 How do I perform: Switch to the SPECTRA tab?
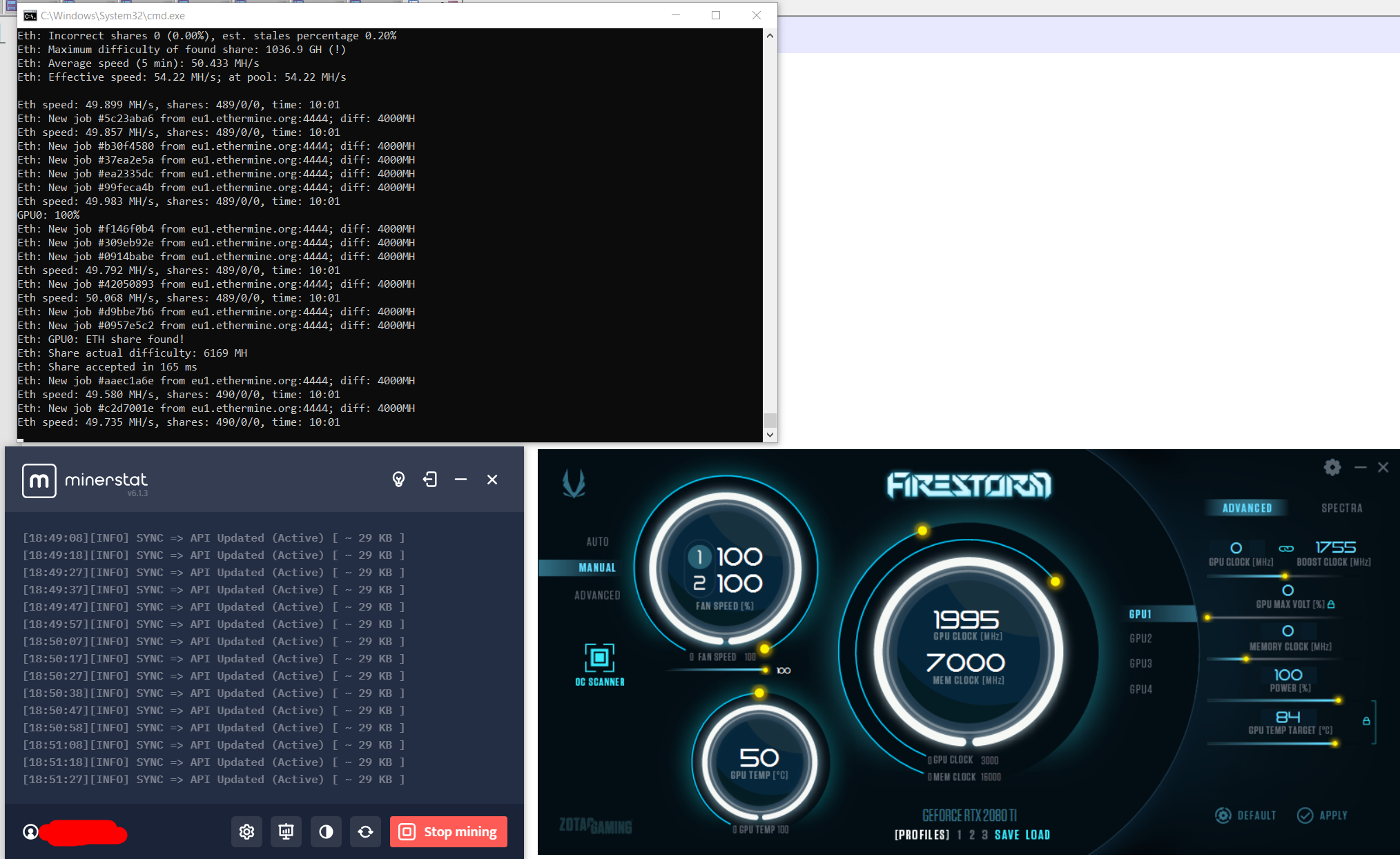[x=1341, y=508]
